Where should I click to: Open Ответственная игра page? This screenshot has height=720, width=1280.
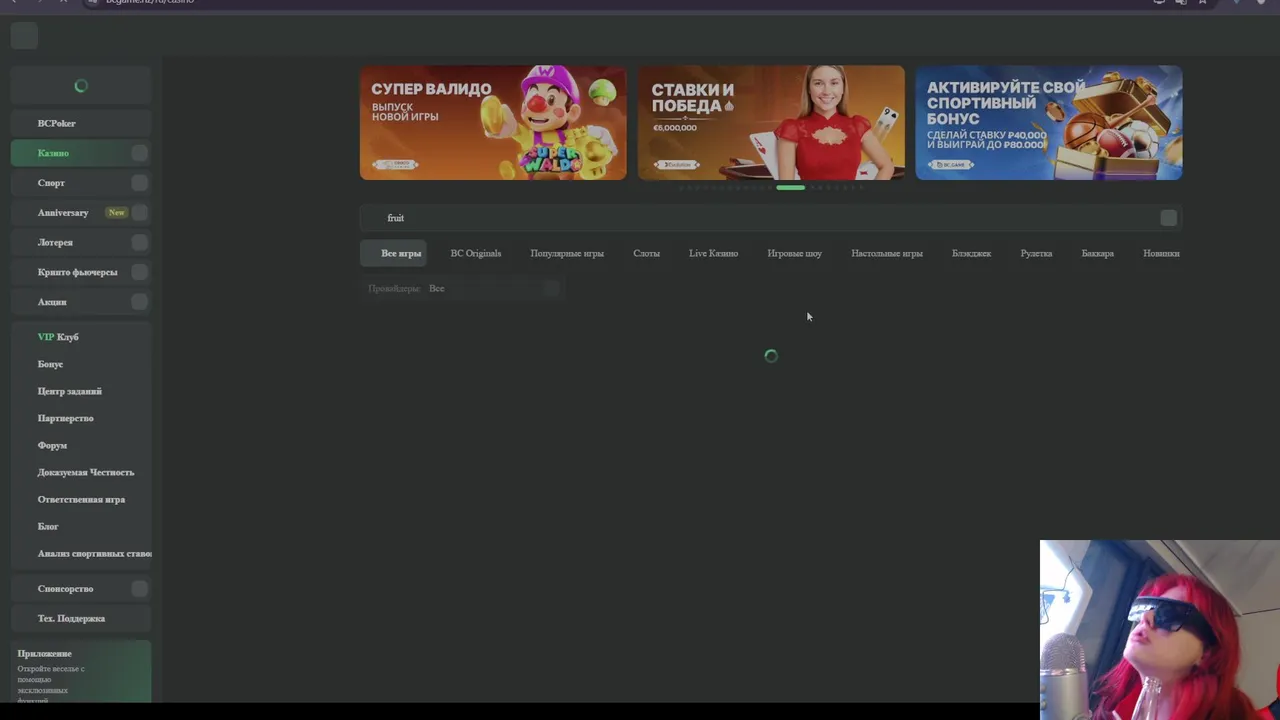click(81, 499)
